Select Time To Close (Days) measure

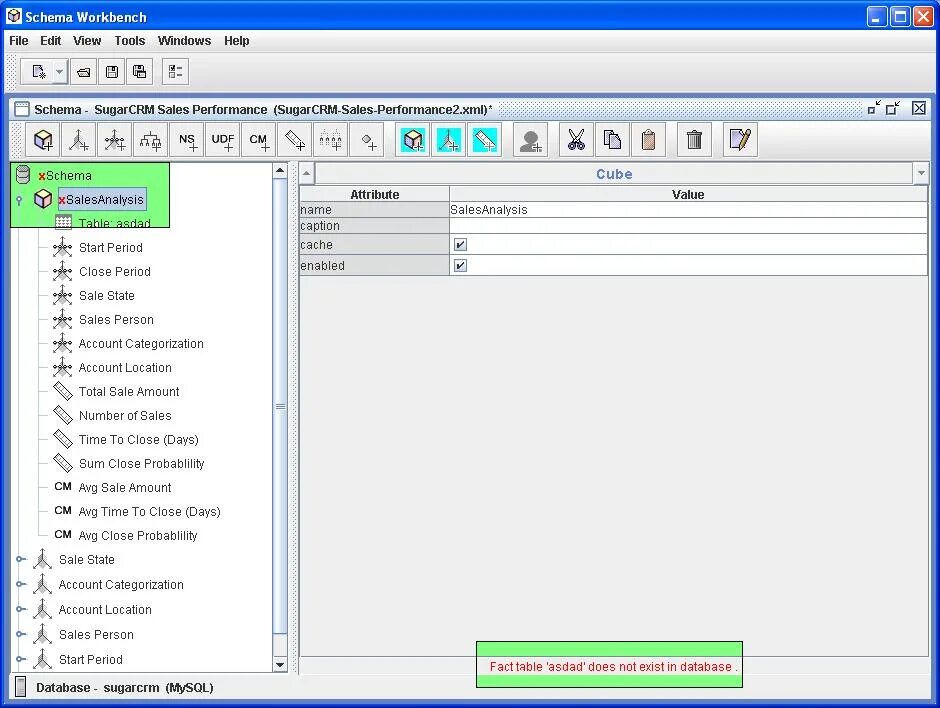(138, 439)
